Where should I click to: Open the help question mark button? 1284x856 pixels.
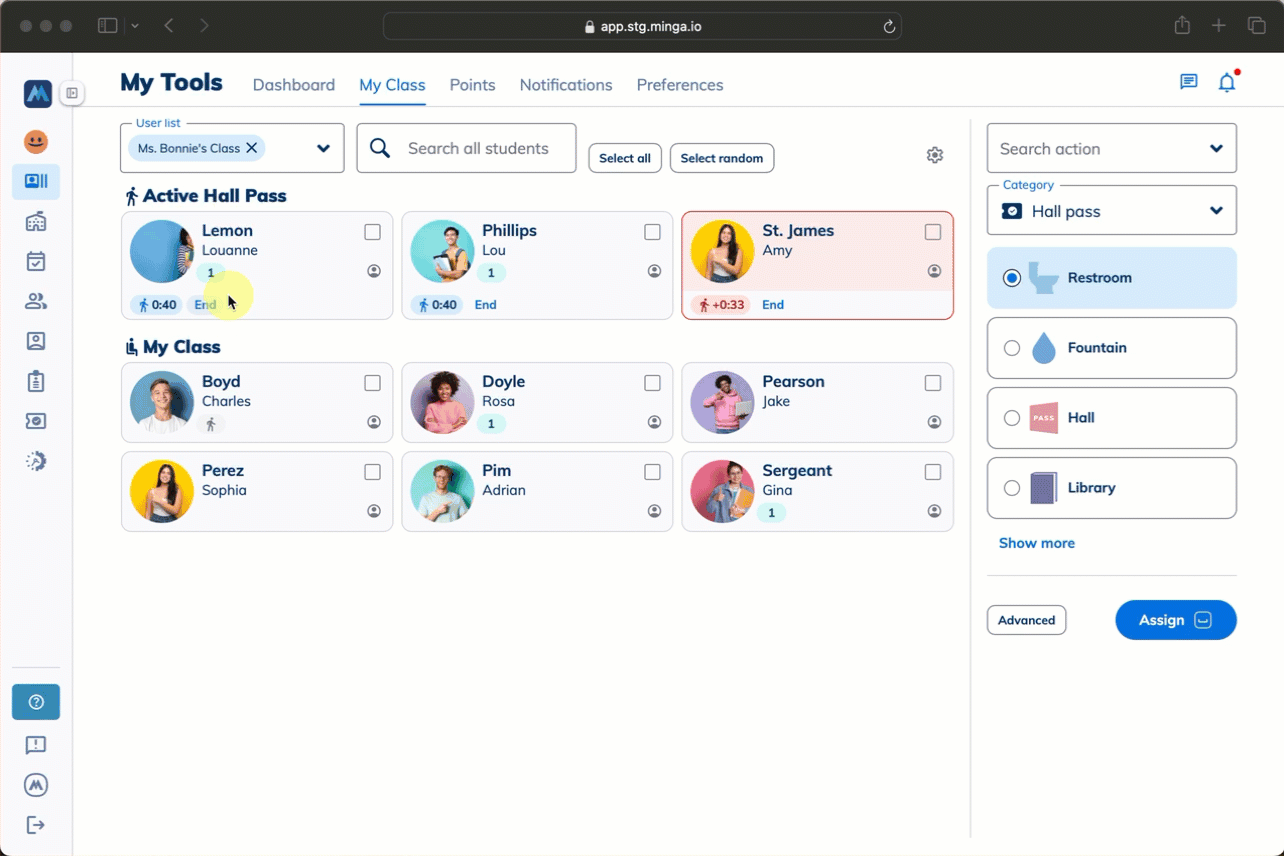click(x=36, y=702)
